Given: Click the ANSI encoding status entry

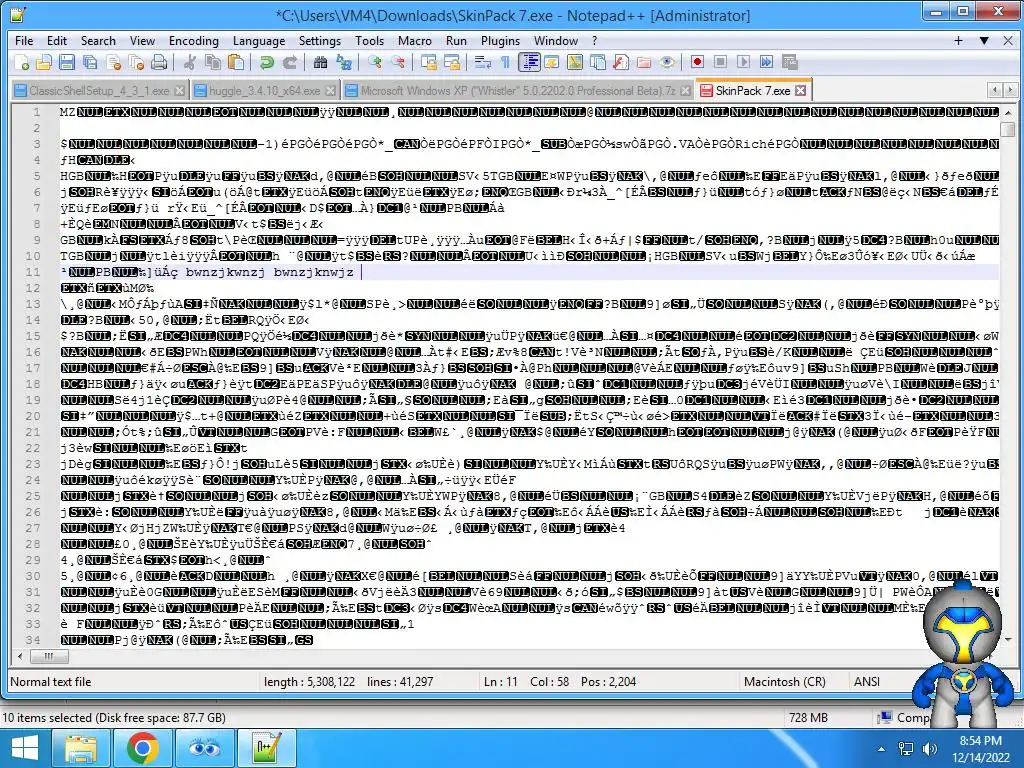Looking at the screenshot, I should pyautogui.click(x=867, y=682).
